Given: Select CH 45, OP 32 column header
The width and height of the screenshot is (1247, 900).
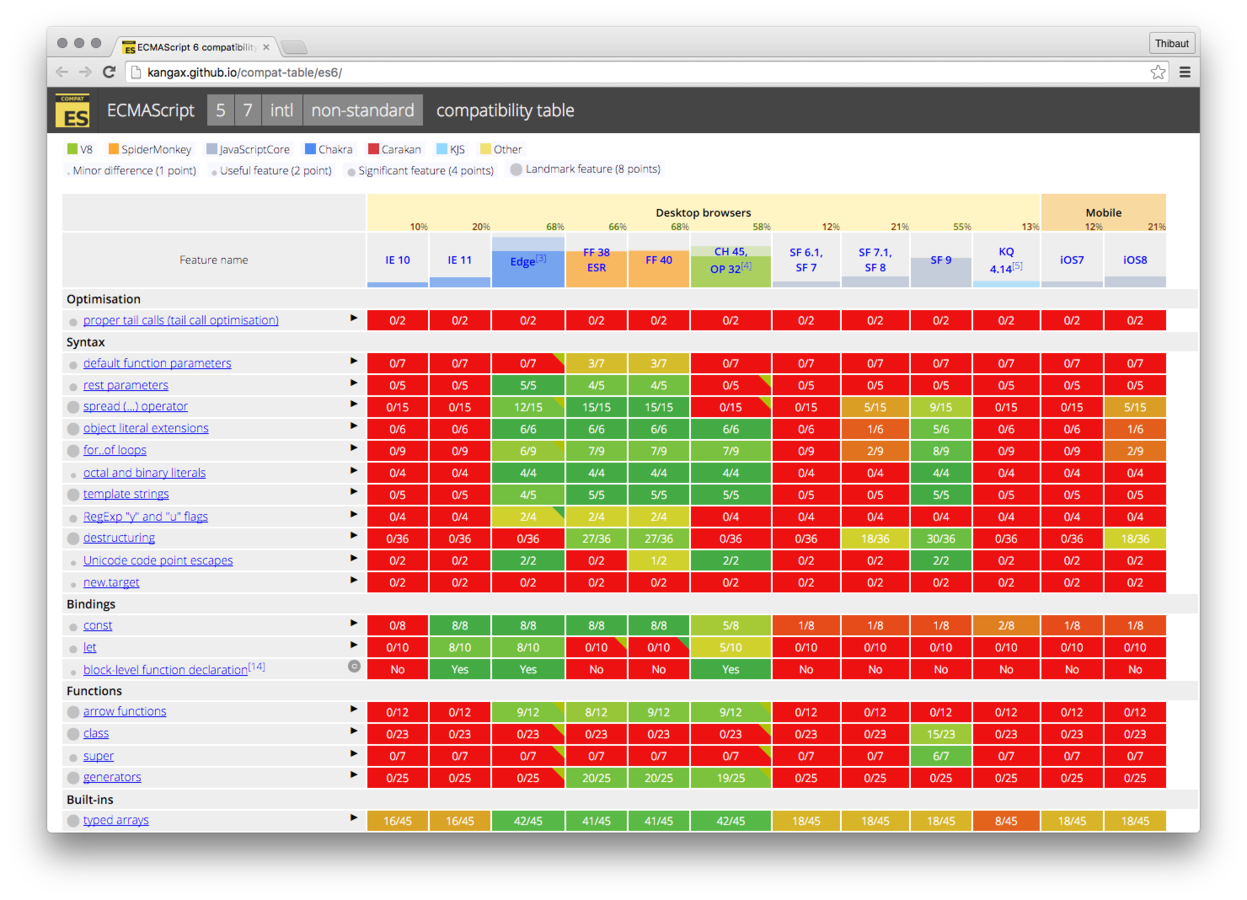Looking at the screenshot, I should pos(731,260).
